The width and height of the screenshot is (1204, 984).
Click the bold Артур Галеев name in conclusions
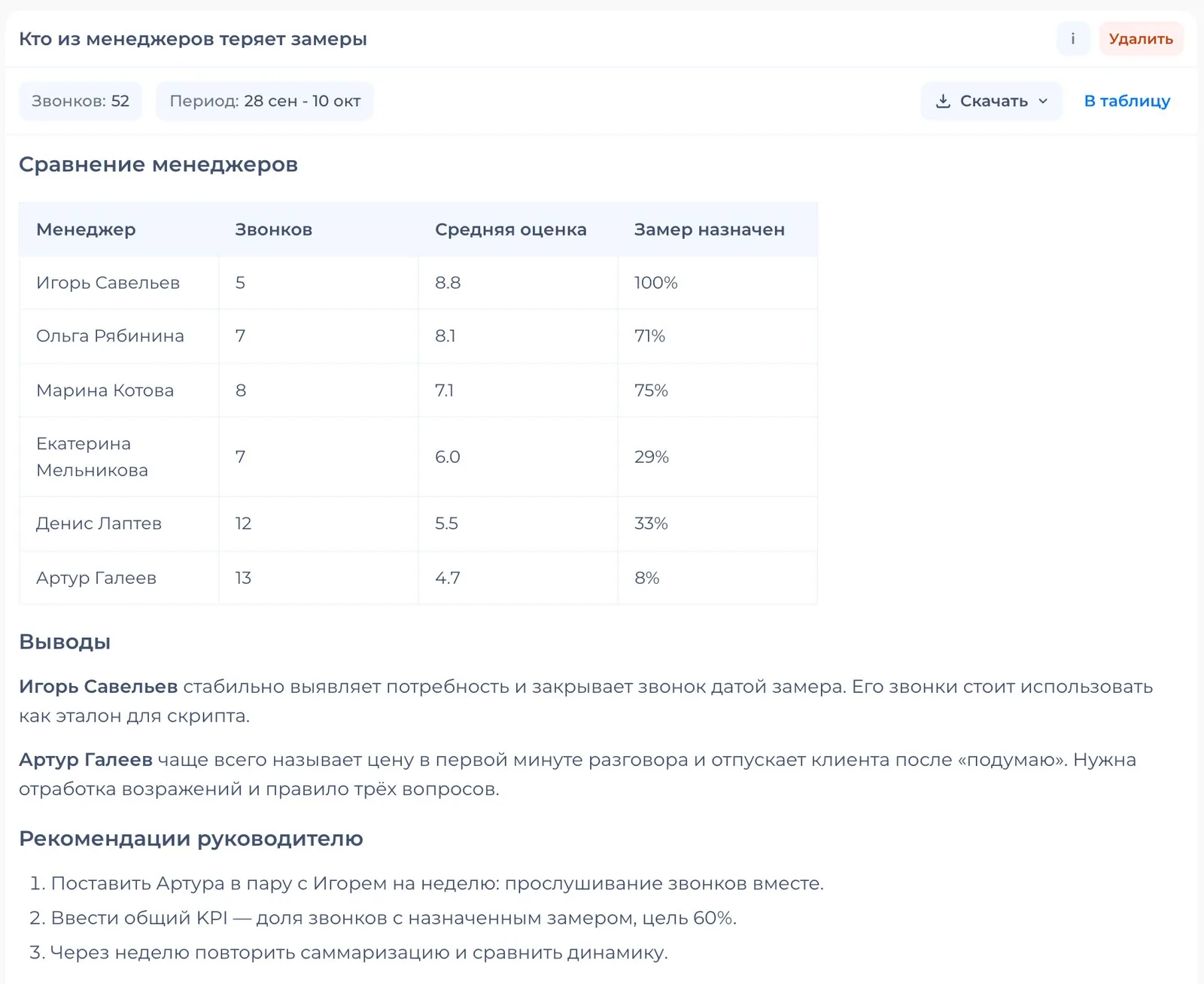point(86,760)
